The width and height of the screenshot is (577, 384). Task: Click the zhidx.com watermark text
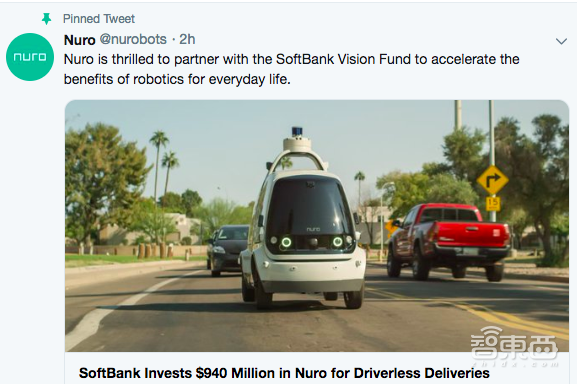(514, 364)
